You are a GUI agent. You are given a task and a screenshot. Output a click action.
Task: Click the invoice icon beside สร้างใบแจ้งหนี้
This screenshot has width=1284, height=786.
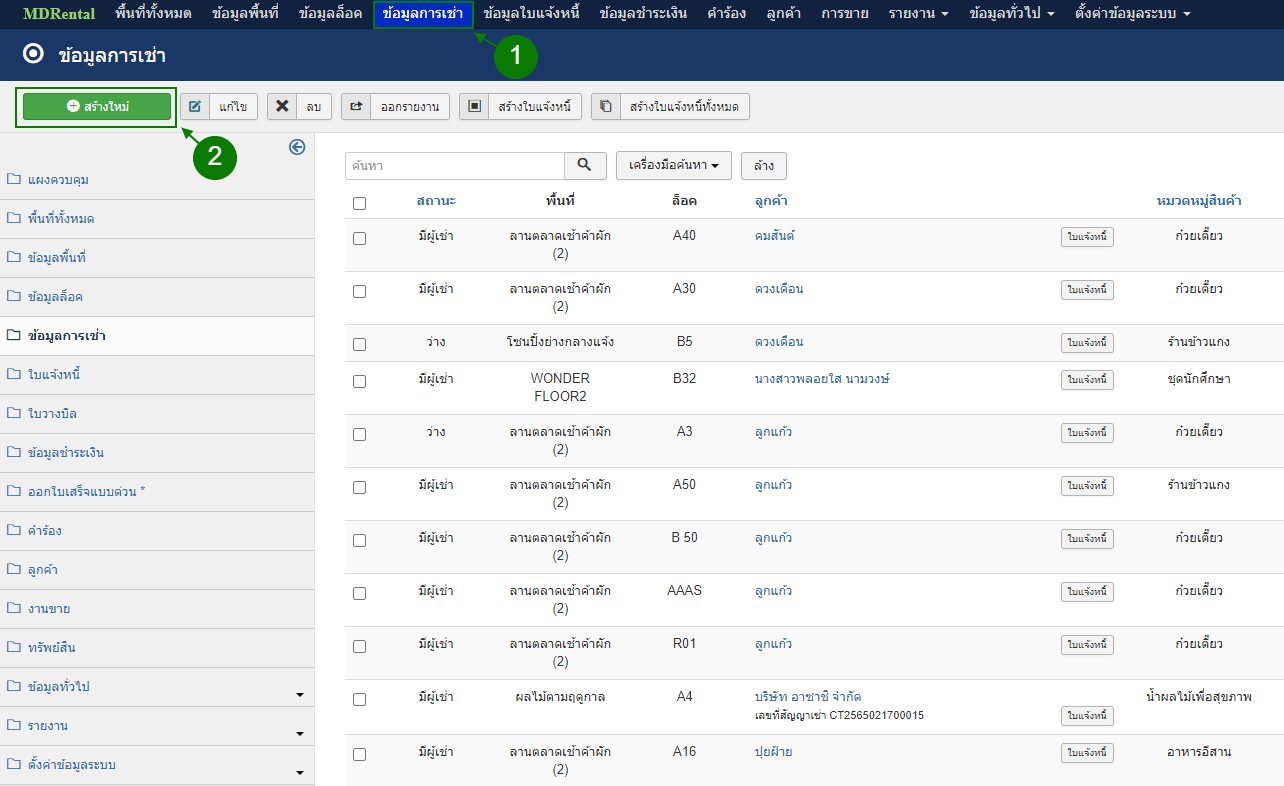[474, 106]
